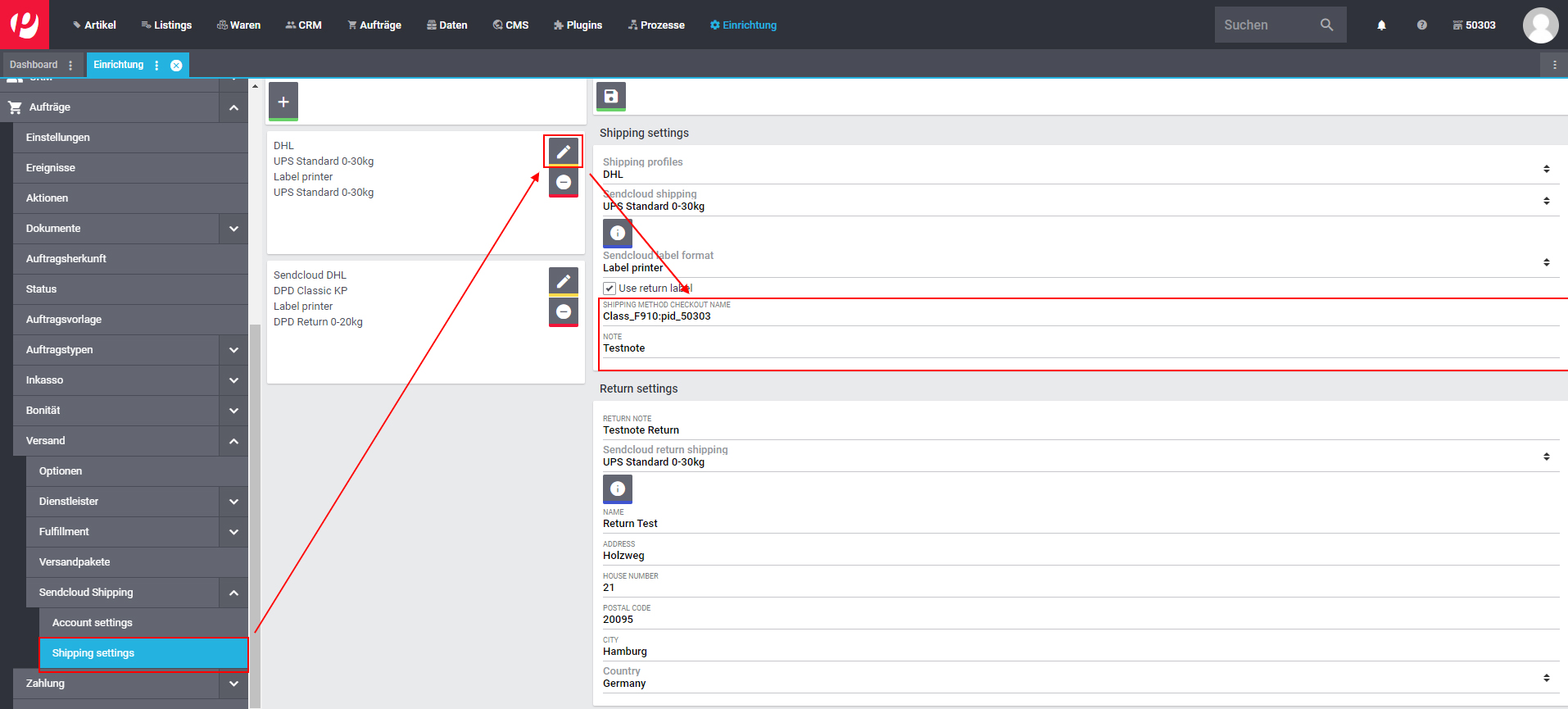Edit the Sendcloud DHL entry pencil

click(x=564, y=281)
